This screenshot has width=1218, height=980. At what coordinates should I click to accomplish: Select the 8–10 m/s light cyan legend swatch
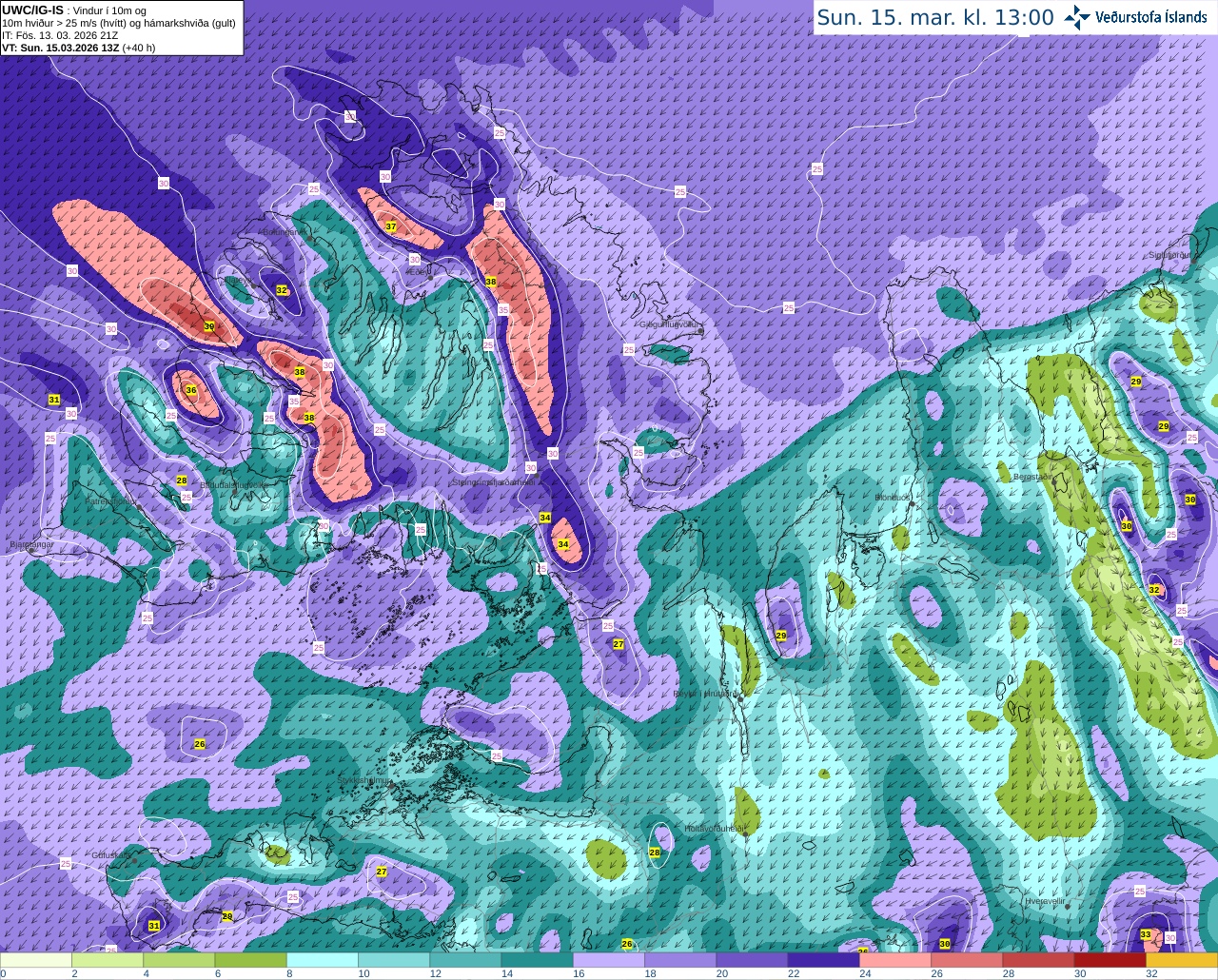pos(323,961)
